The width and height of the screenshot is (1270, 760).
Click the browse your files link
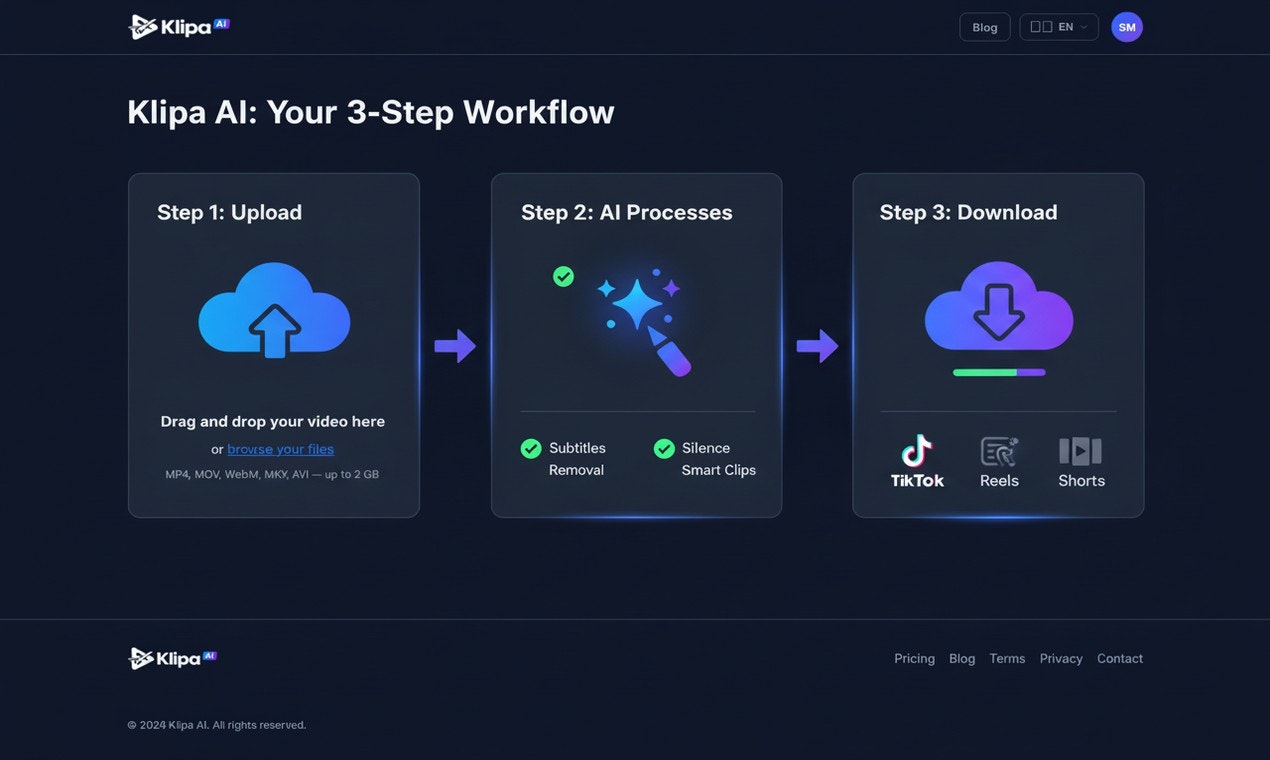[x=280, y=449]
